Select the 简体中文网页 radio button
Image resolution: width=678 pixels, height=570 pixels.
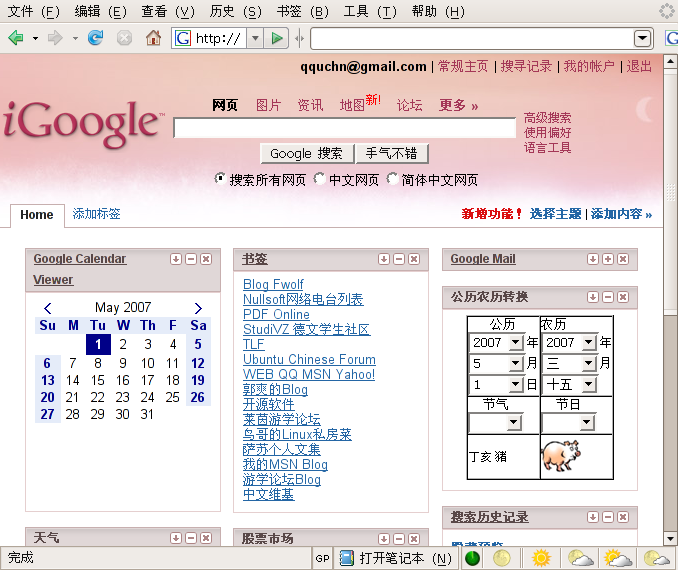tap(392, 178)
